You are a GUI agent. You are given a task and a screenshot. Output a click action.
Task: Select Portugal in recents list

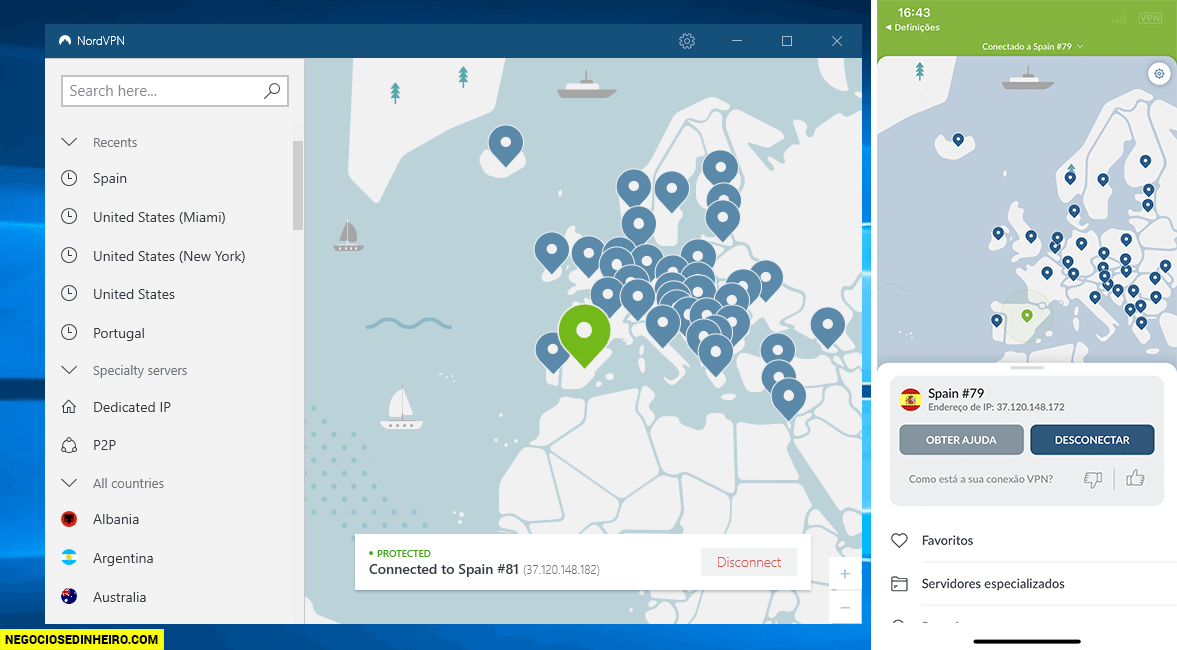(x=119, y=333)
